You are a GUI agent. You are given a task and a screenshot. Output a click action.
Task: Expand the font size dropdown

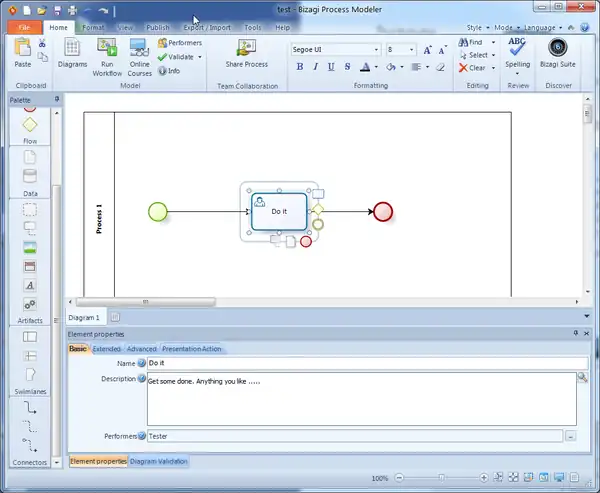[x=411, y=49]
